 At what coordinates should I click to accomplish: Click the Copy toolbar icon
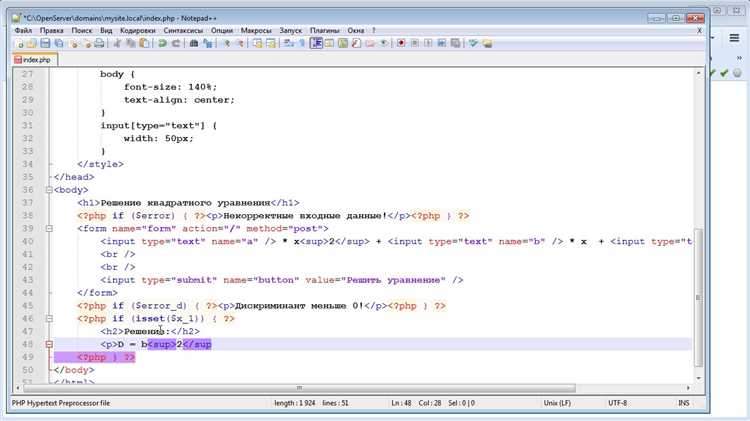tap(130, 44)
